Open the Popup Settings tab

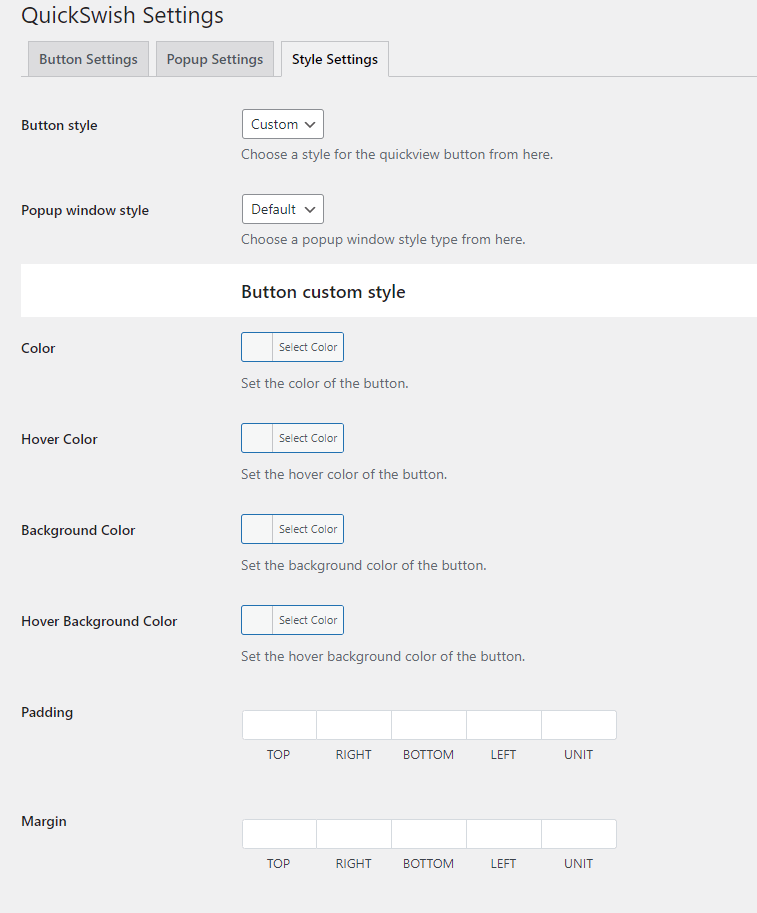pos(215,59)
